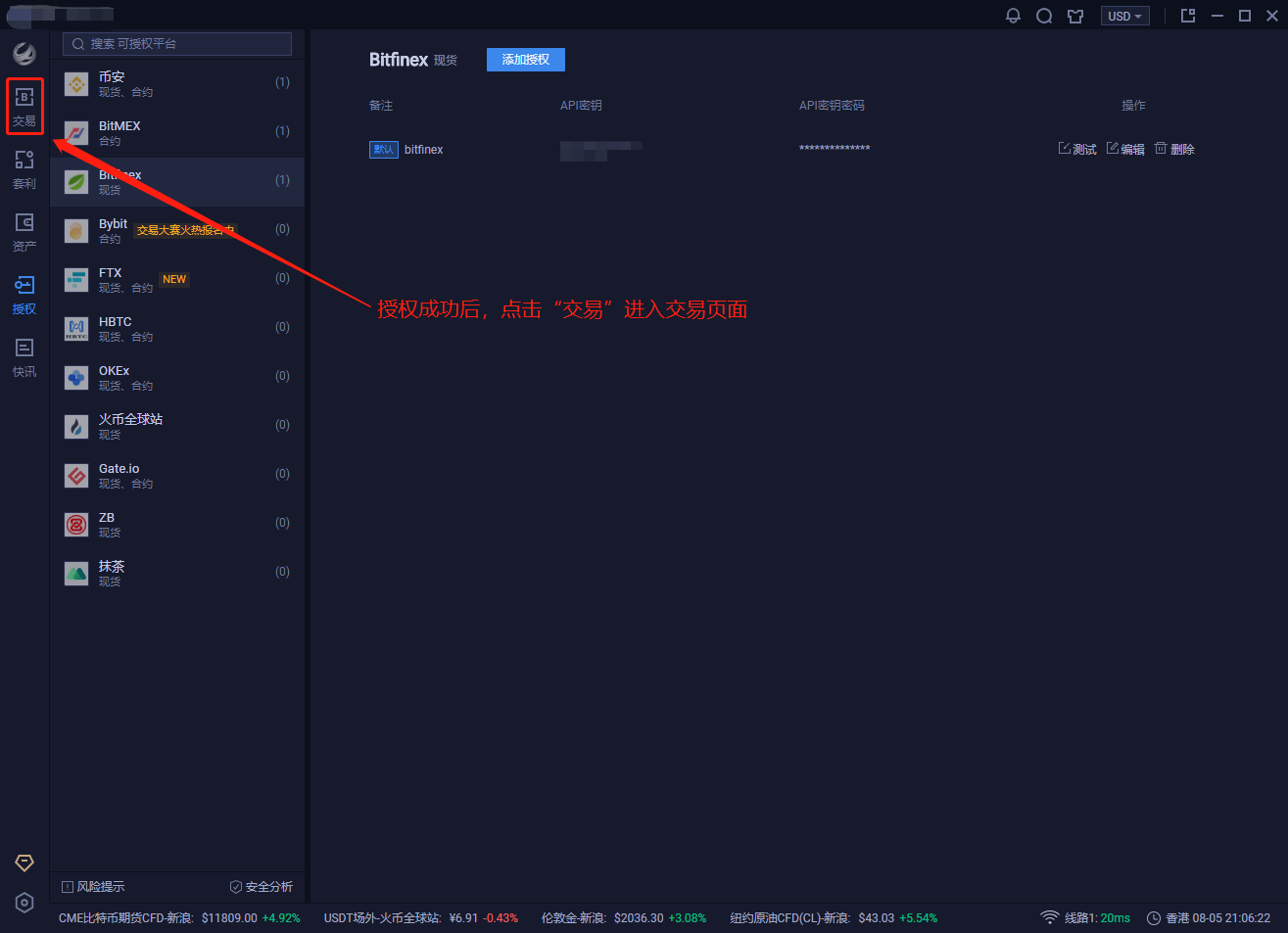This screenshot has height=933, width=1288.
Task: Open 安全分析 security analysis link
Action: [x=261, y=887]
